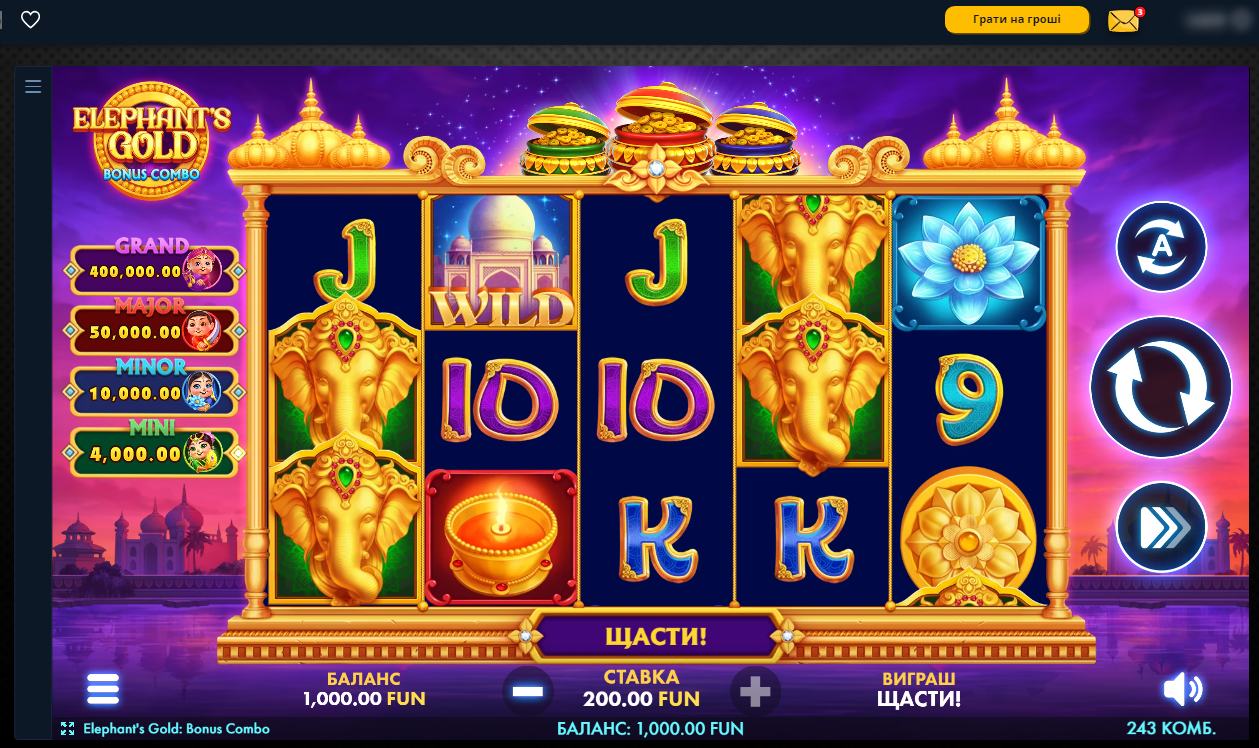Increase the bet with plus button
Screen dimensions: 1259x748
click(x=755, y=691)
